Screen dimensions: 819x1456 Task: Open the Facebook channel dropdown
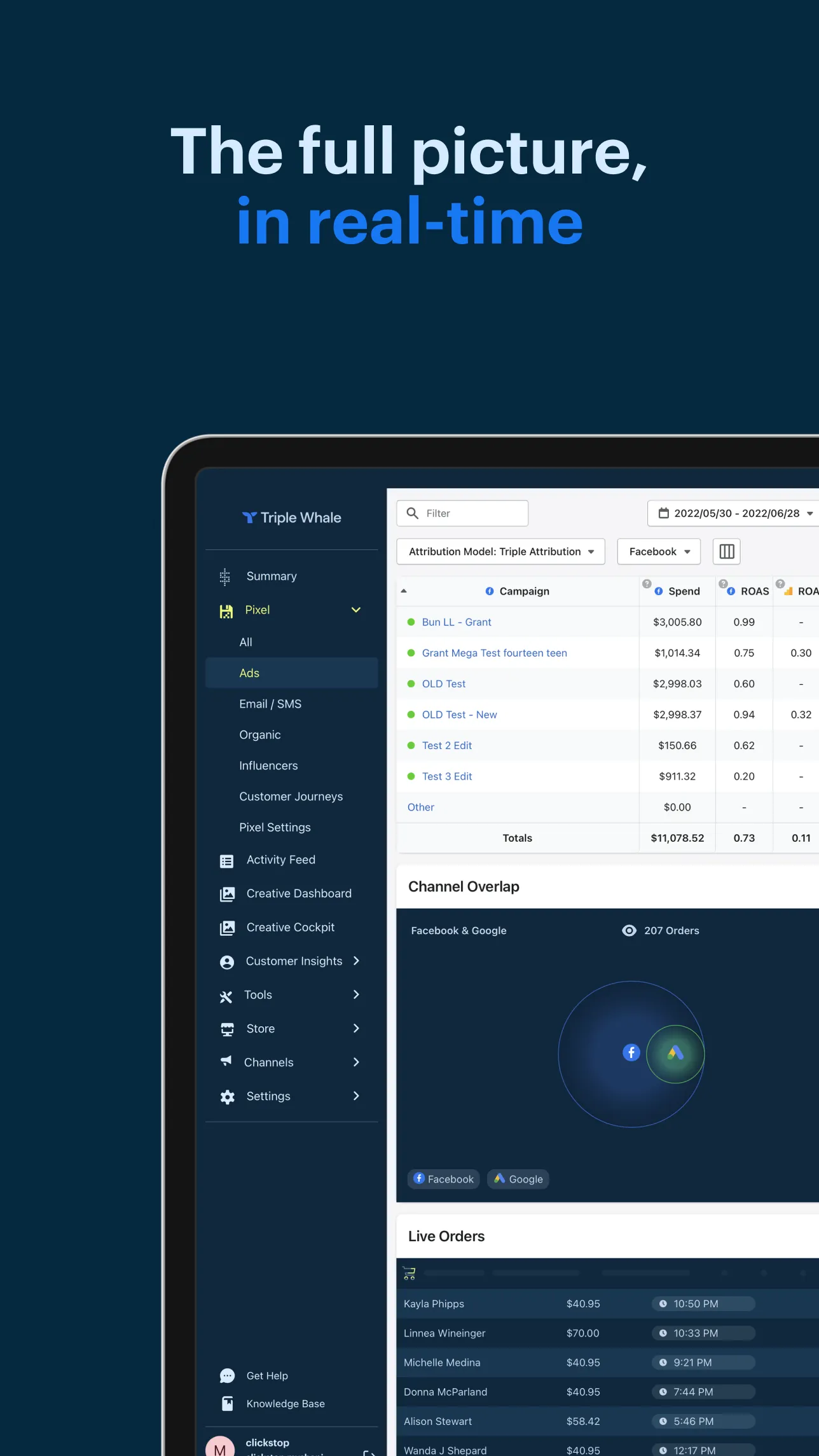pos(659,551)
